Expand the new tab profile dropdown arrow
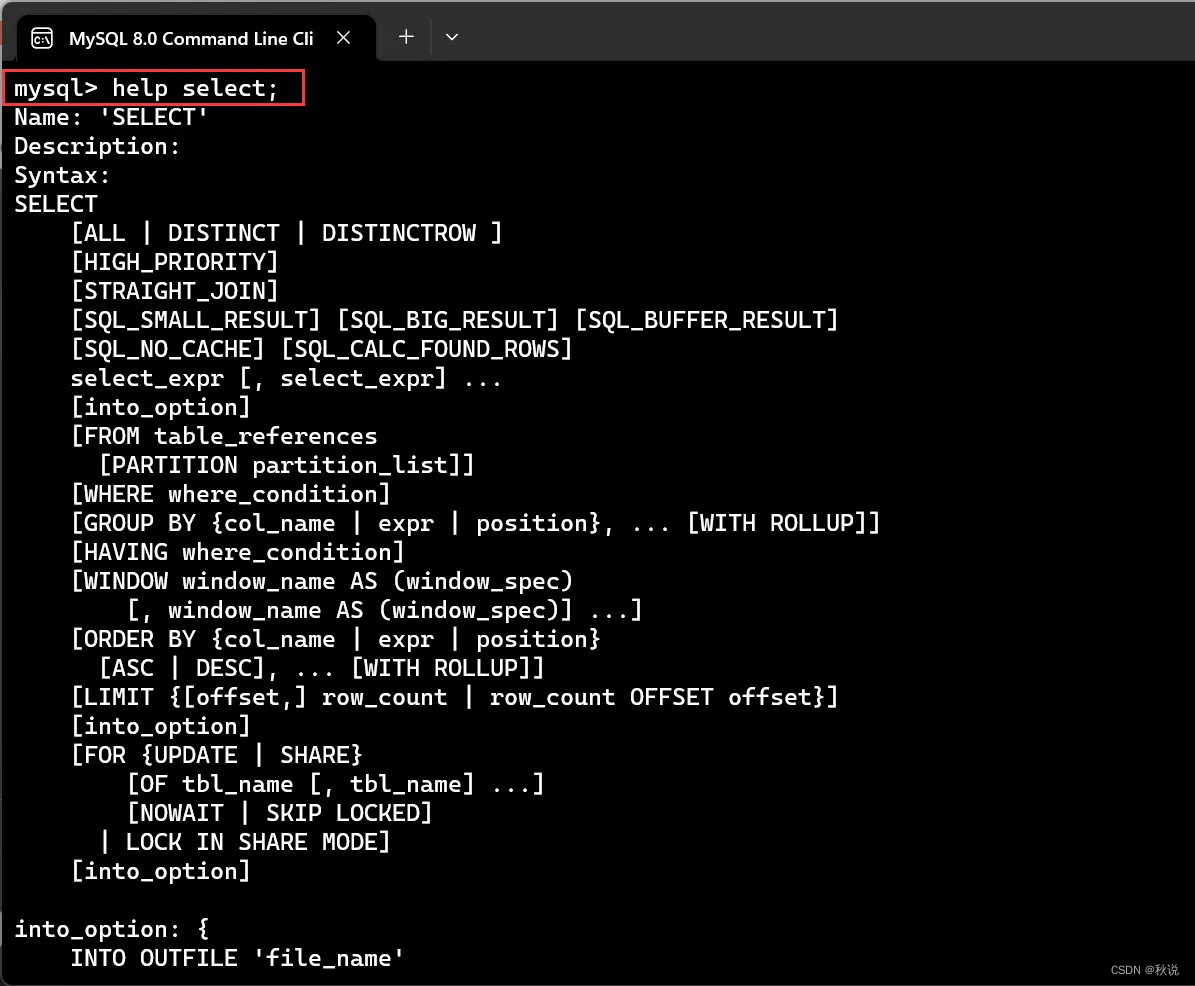The height and width of the screenshot is (986, 1195). (452, 37)
